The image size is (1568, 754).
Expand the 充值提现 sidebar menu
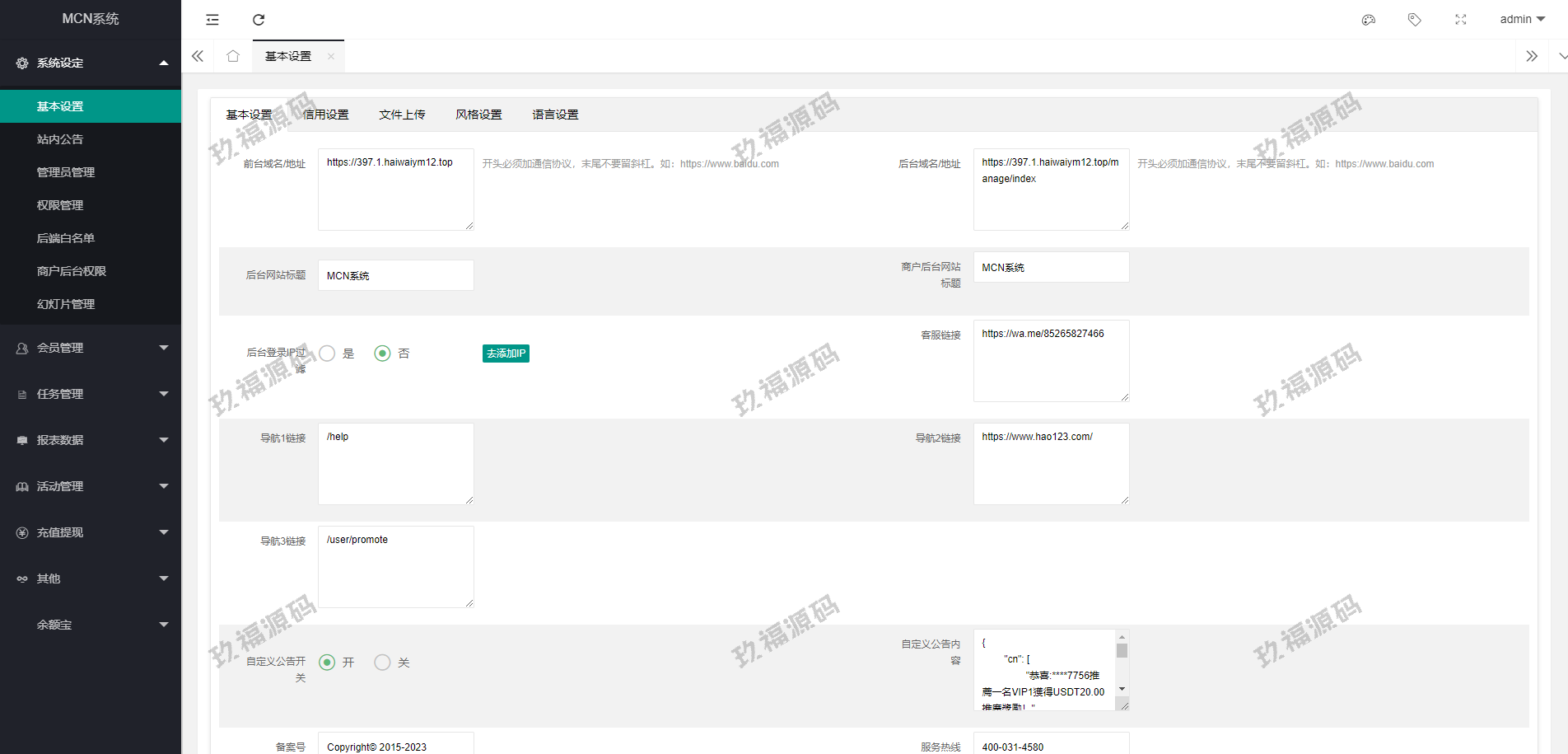(x=91, y=532)
